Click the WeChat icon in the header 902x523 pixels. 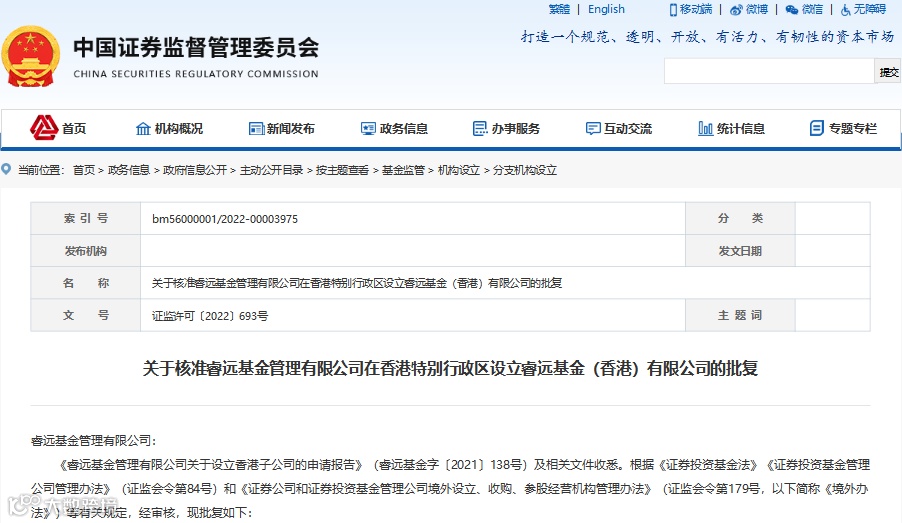(792, 10)
